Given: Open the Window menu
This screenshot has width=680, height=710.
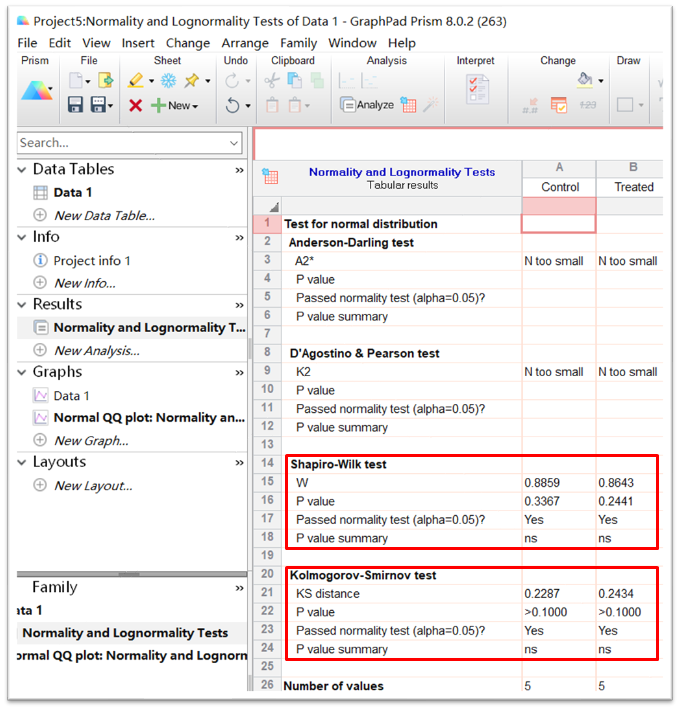Looking at the screenshot, I should 352,43.
